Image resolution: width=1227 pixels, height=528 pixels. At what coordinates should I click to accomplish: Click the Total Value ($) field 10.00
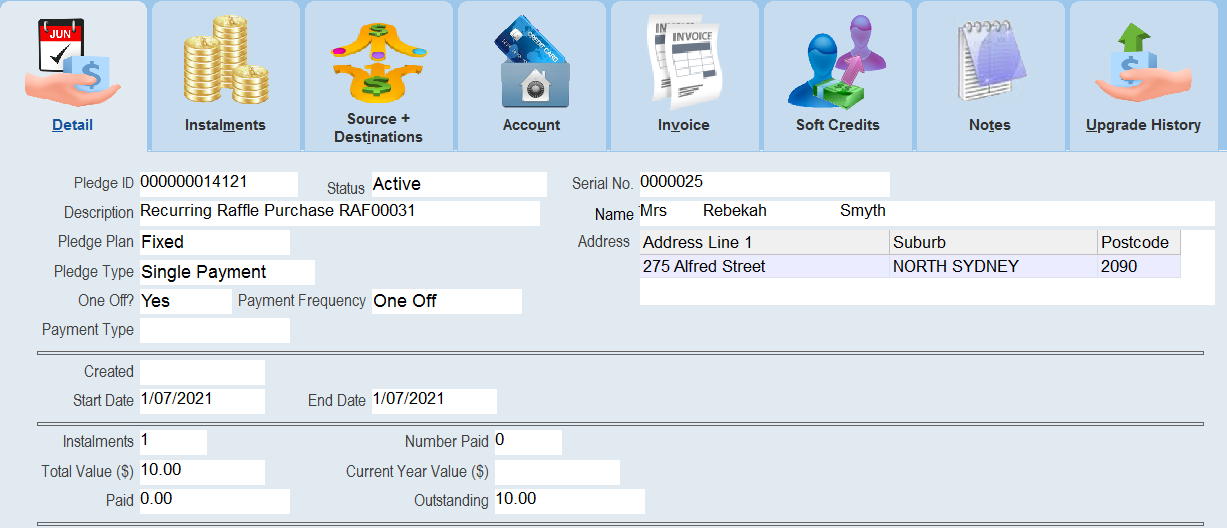(x=202, y=472)
